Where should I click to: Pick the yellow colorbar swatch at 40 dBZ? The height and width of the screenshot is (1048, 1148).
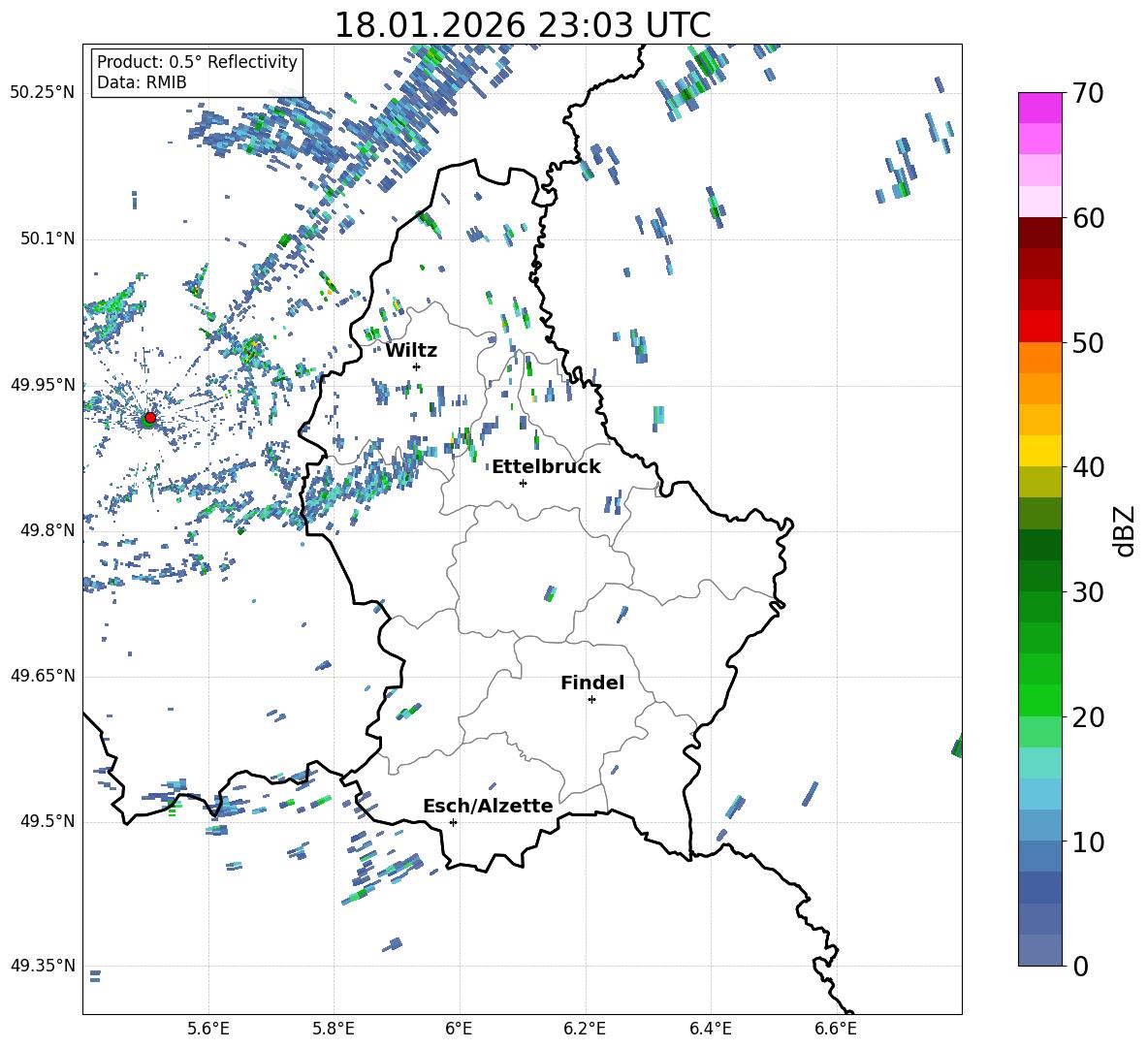click(1040, 451)
